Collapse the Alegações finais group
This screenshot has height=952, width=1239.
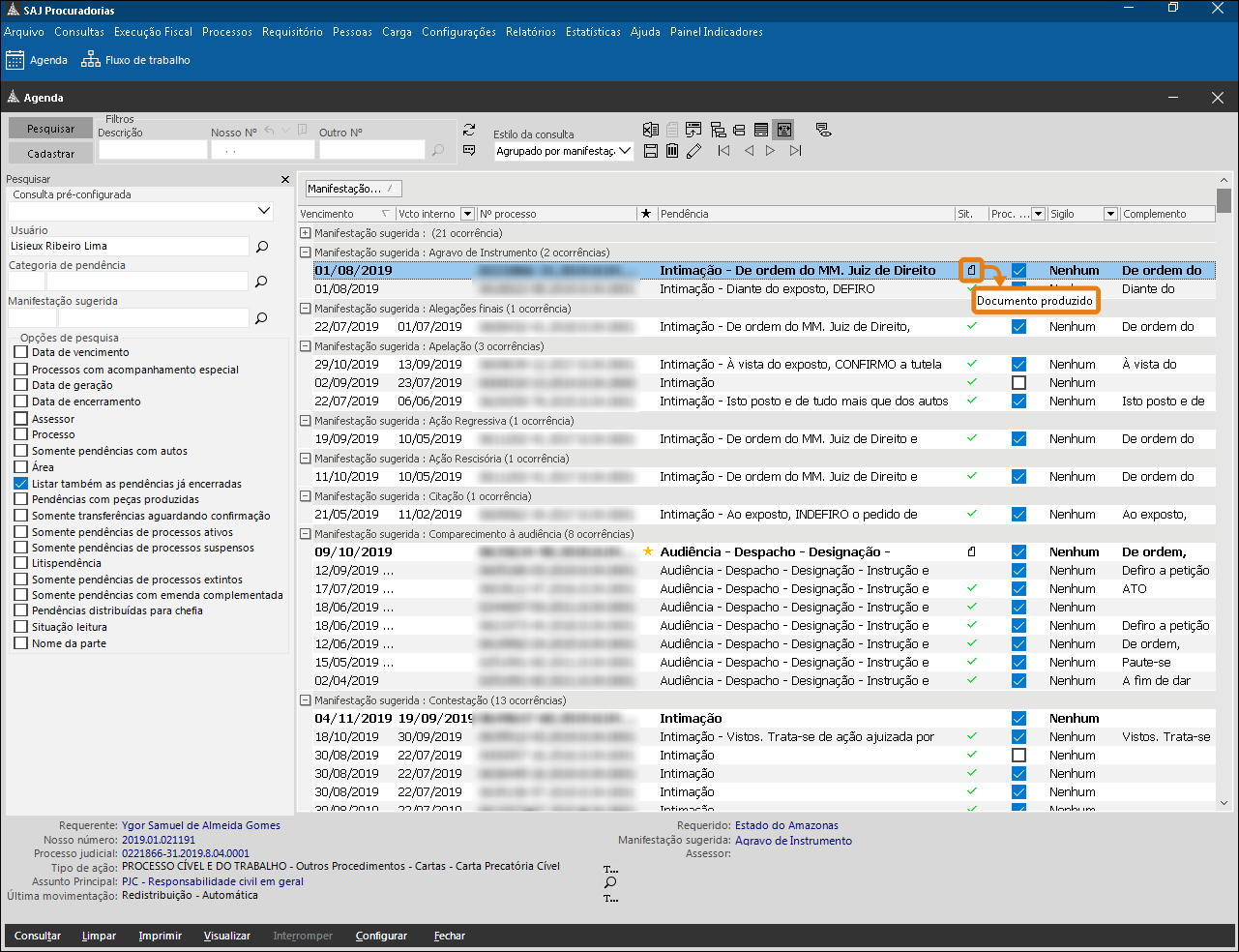tap(306, 309)
